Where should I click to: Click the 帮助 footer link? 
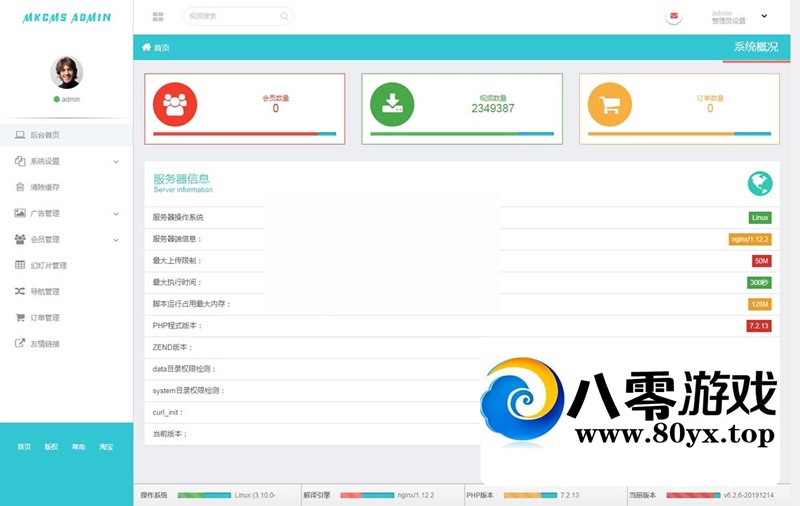point(79,446)
